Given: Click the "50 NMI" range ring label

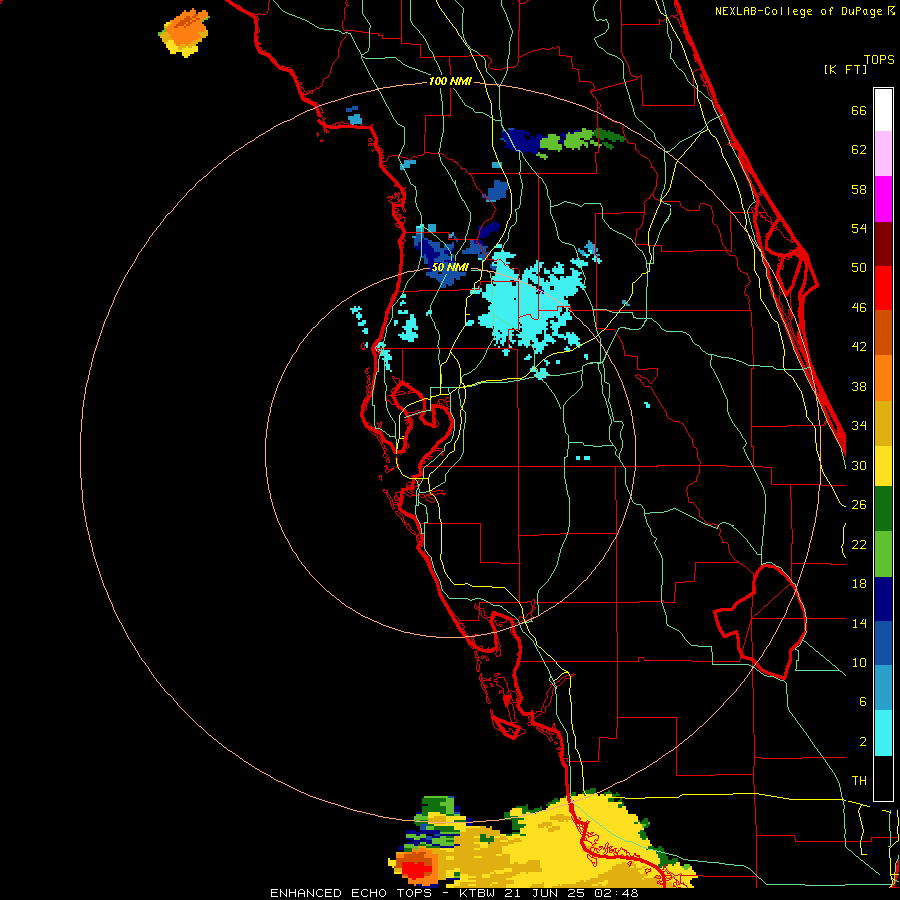Looking at the screenshot, I should pos(450,267).
